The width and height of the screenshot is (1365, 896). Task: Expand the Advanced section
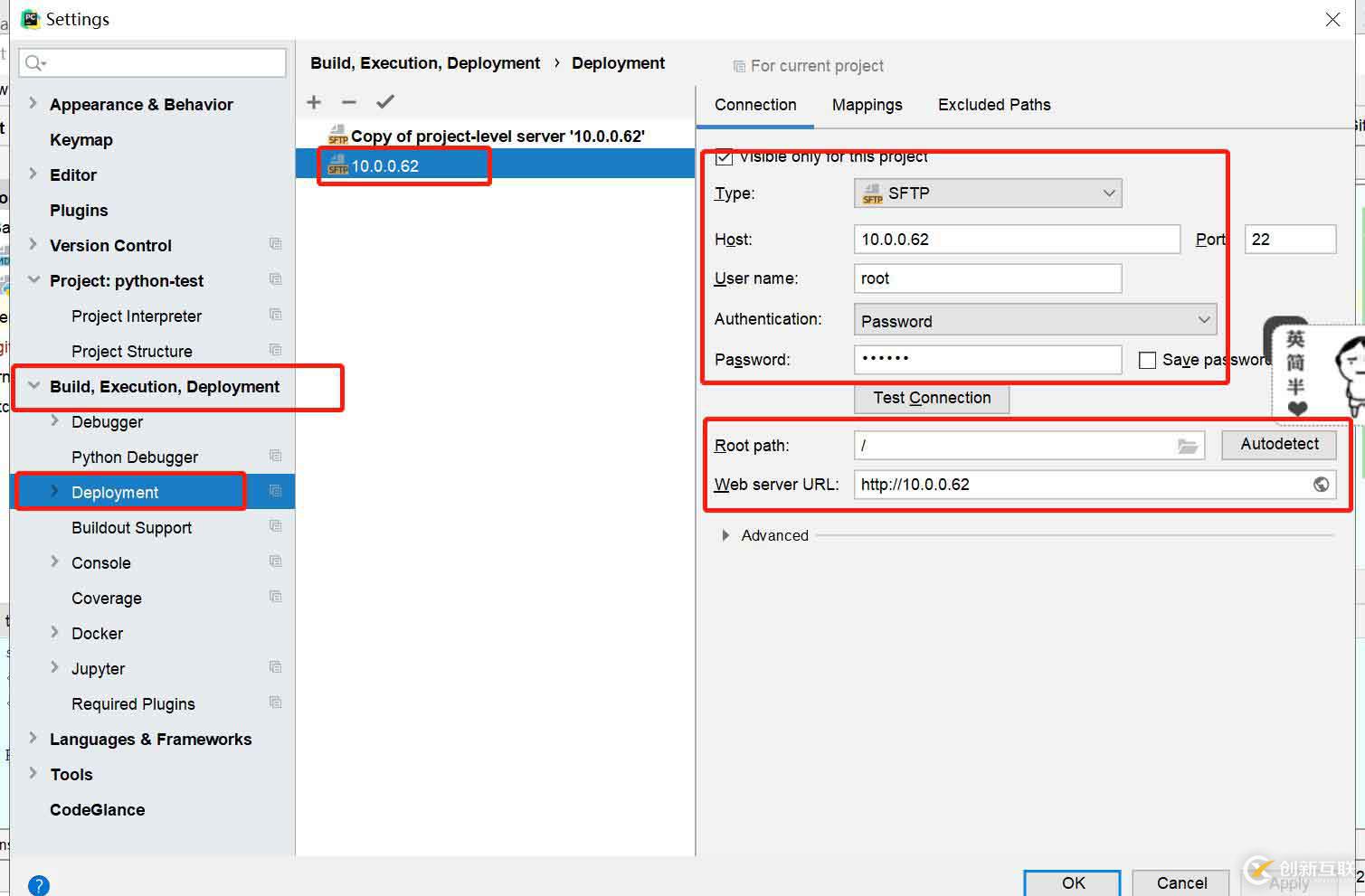coord(725,535)
